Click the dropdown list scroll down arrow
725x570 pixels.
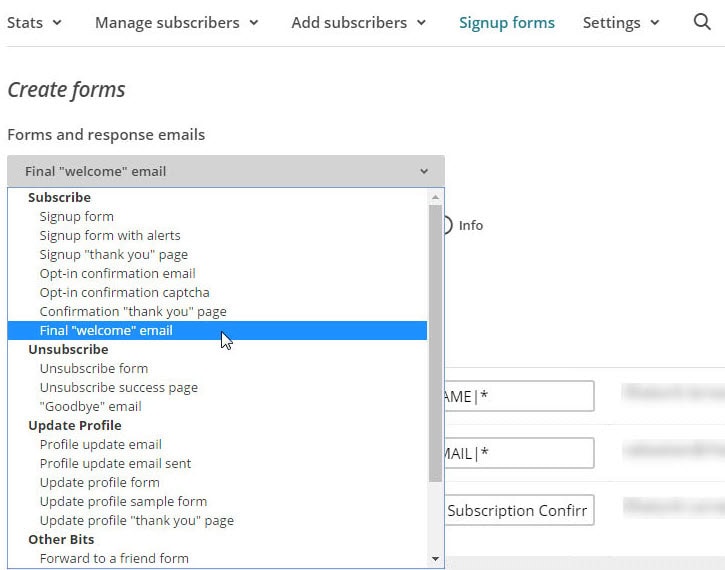click(x=435, y=559)
